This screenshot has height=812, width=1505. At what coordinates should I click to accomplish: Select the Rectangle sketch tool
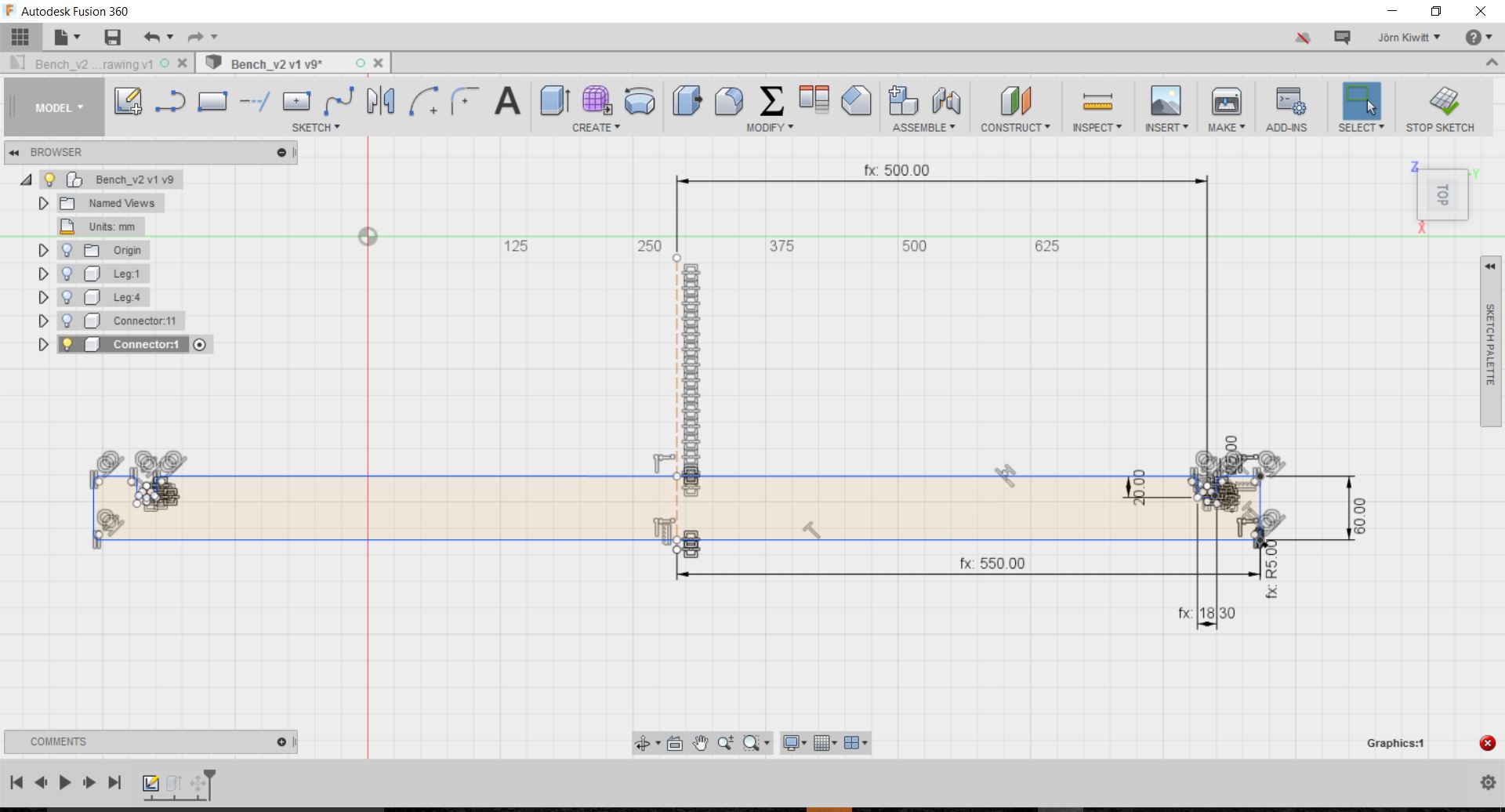click(x=212, y=101)
